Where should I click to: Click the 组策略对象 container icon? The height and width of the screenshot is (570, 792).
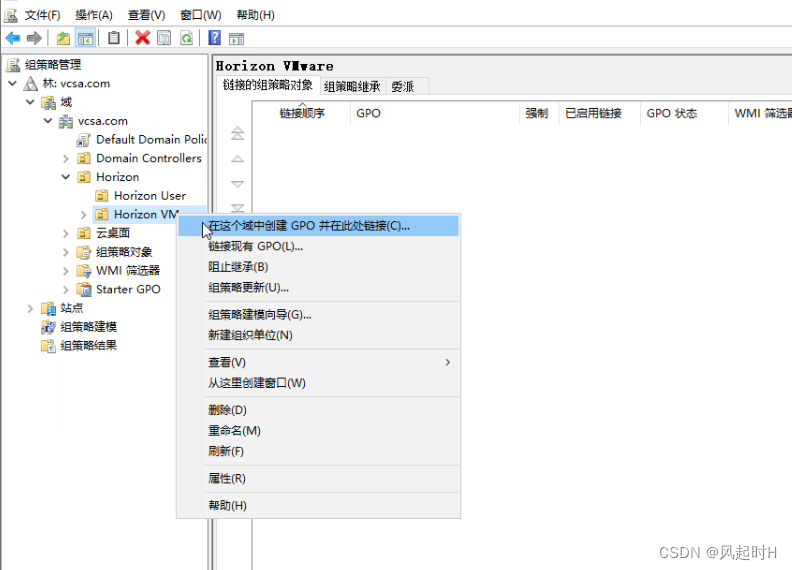coord(84,252)
